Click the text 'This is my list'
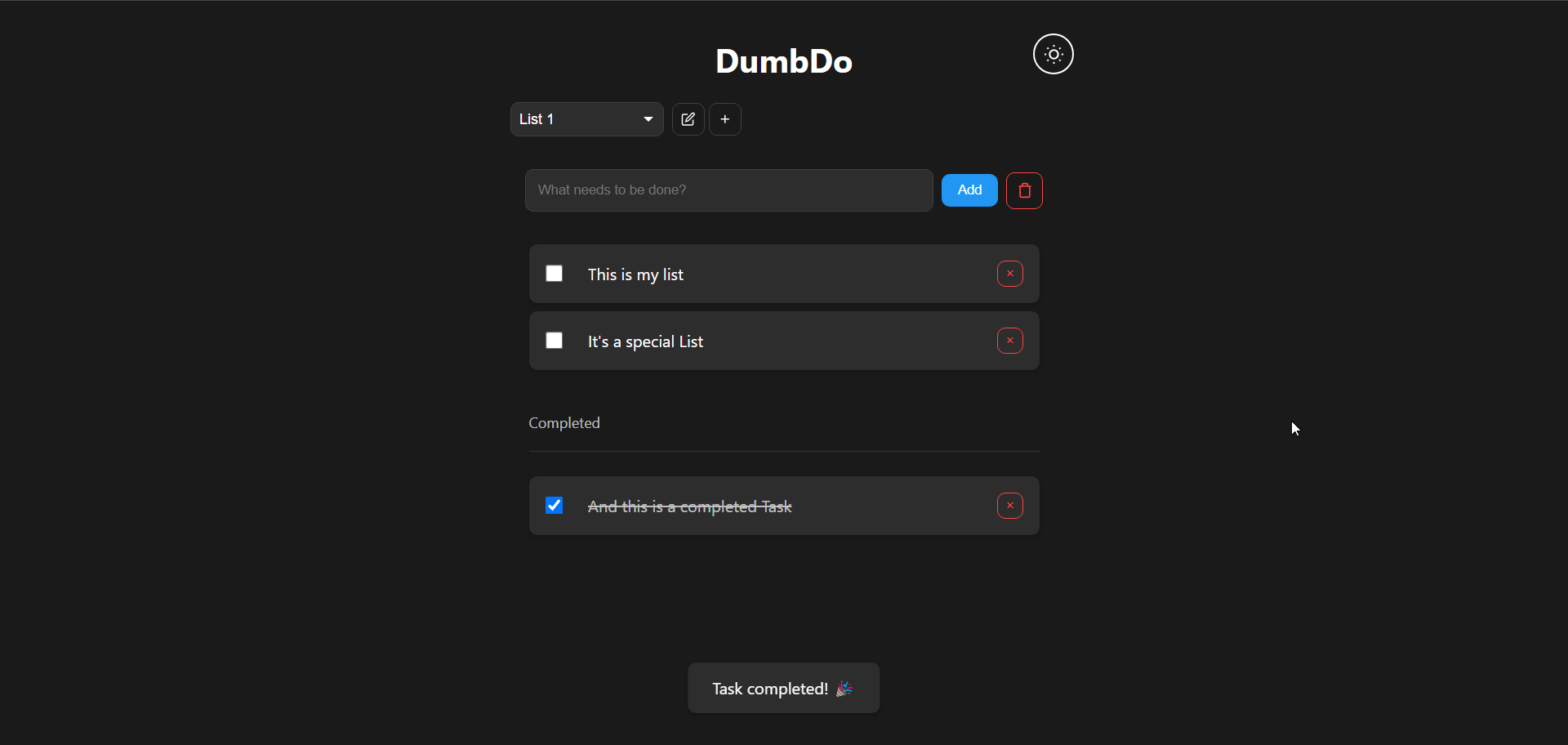The height and width of the screenshot is (745, 1568). (x=635, y=274)
